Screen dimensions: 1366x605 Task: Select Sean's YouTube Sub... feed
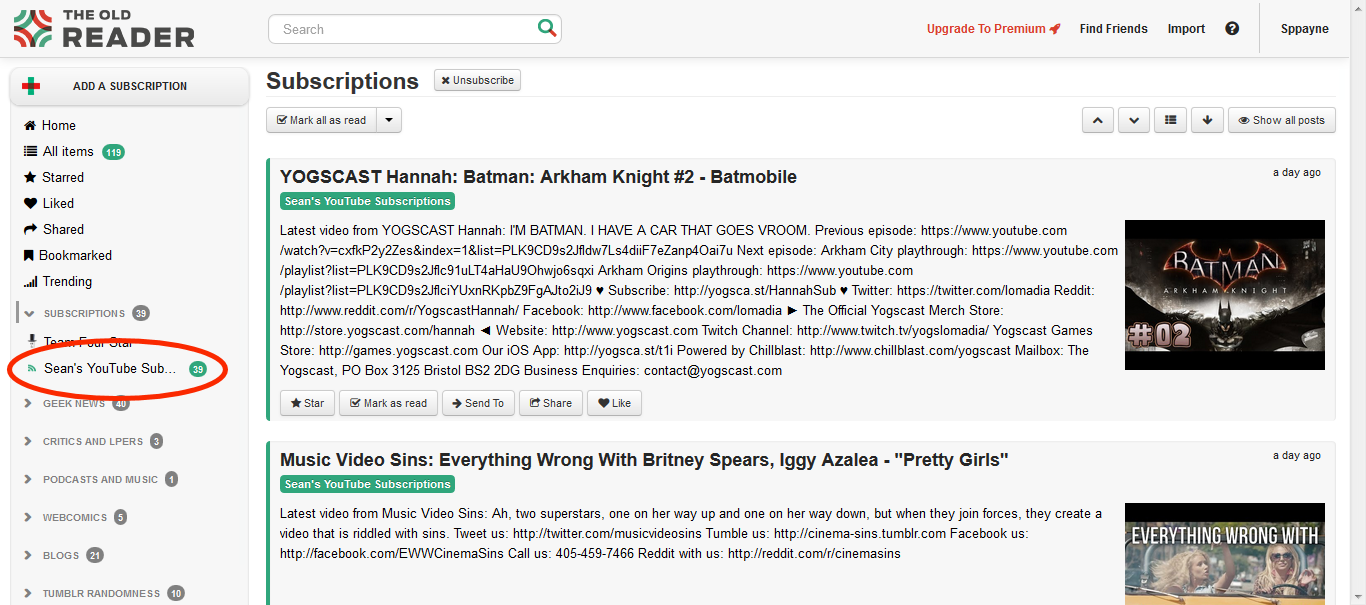[x=110, y=368]
